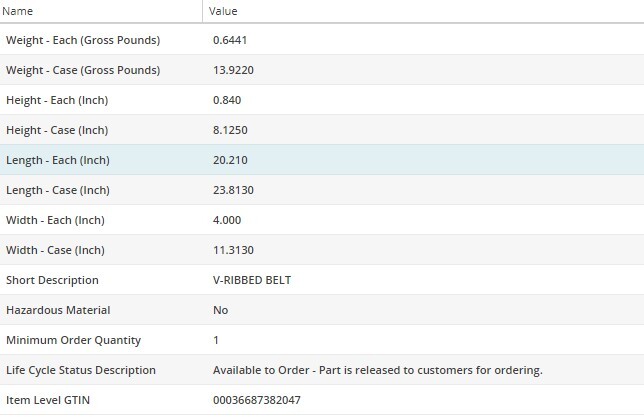
Task: Click the 13.9220 case weight value
Action: (234, 70)
